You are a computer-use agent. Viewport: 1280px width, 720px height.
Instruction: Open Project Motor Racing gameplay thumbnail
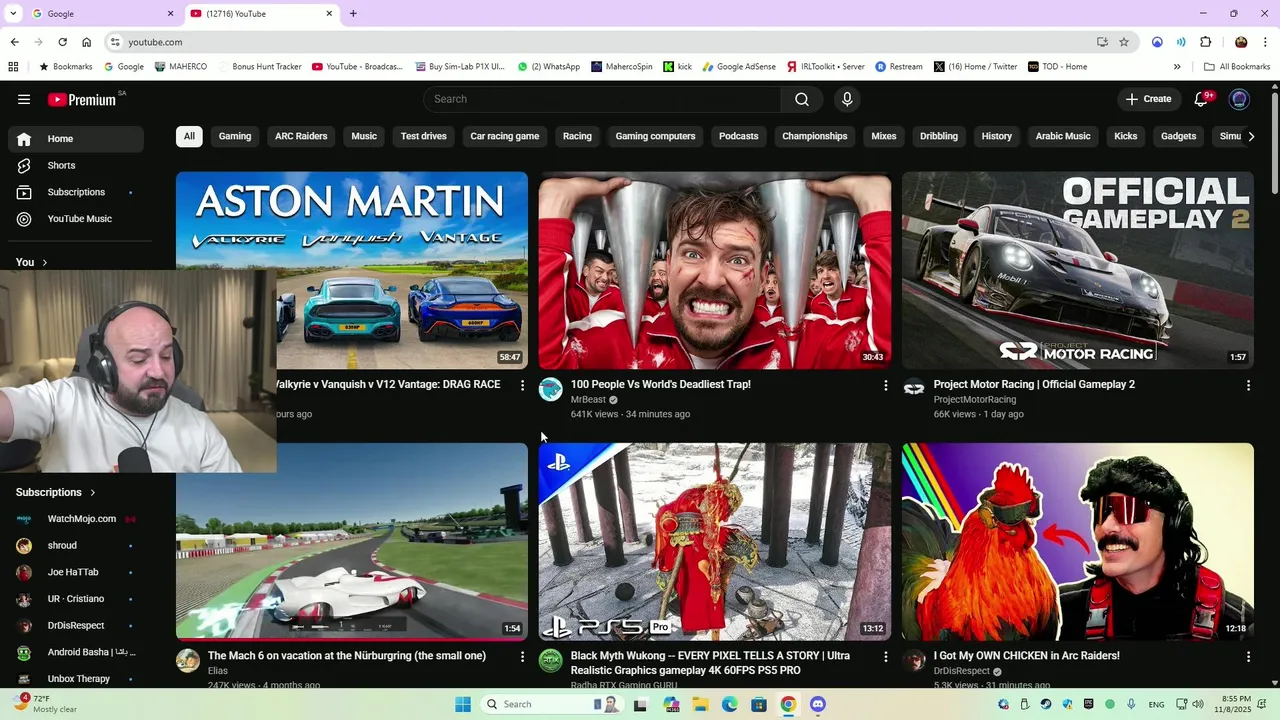pos(1078,270)
